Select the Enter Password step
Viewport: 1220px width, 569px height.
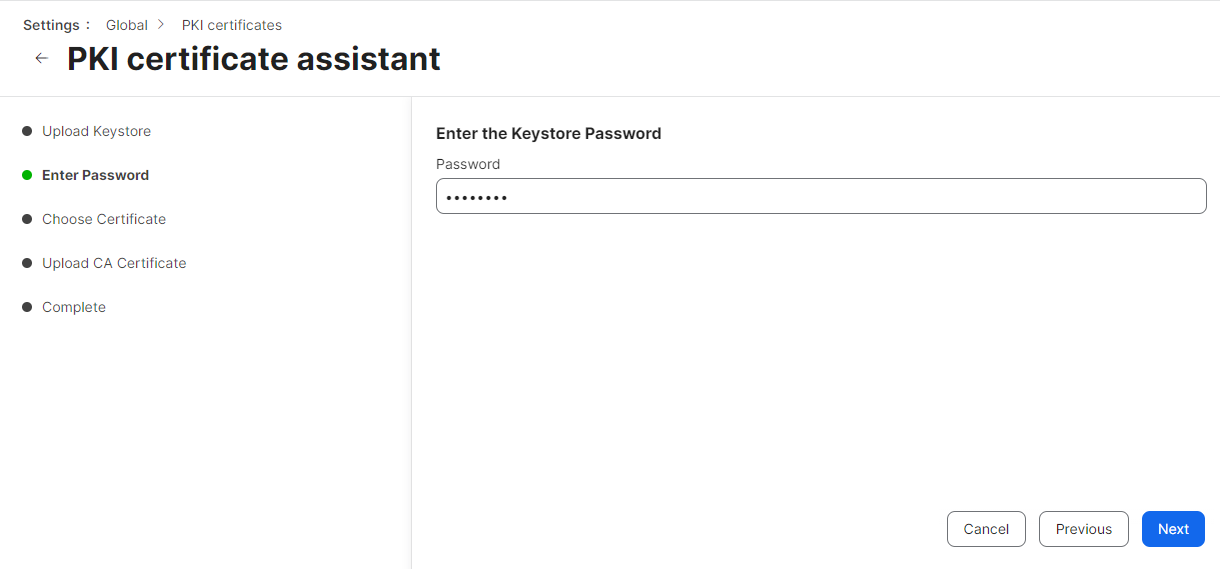[95, 175]
